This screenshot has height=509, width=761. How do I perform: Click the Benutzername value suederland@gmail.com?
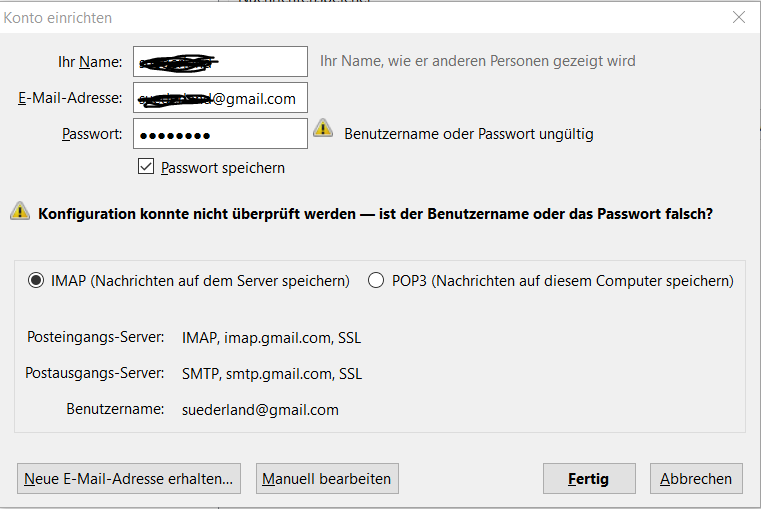pos(260,410)
